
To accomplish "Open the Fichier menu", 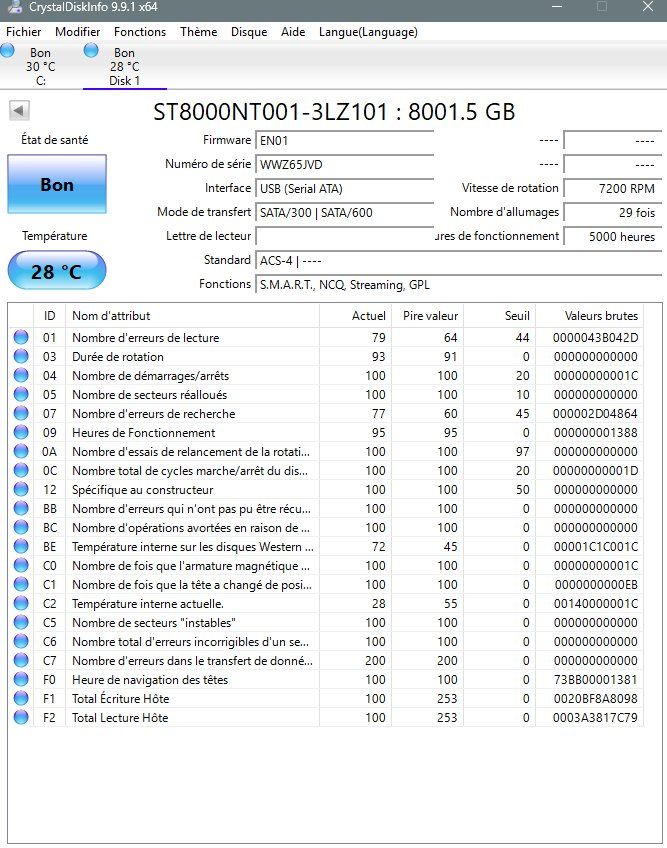I will pos(23,32).
